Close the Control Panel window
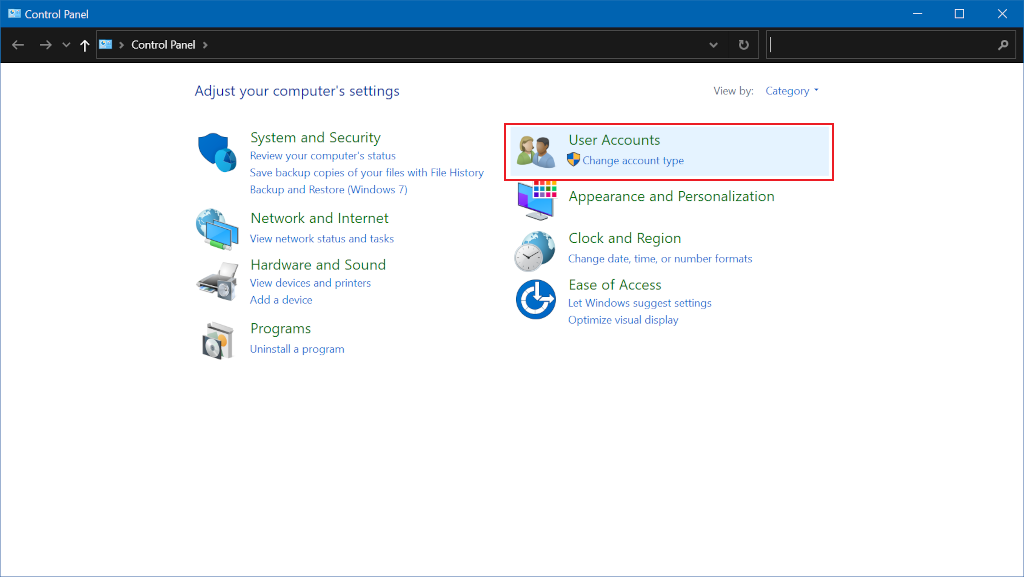The height and width of the screenshot is (577, 1024). pyautogui.click(x=1002, y=14)
